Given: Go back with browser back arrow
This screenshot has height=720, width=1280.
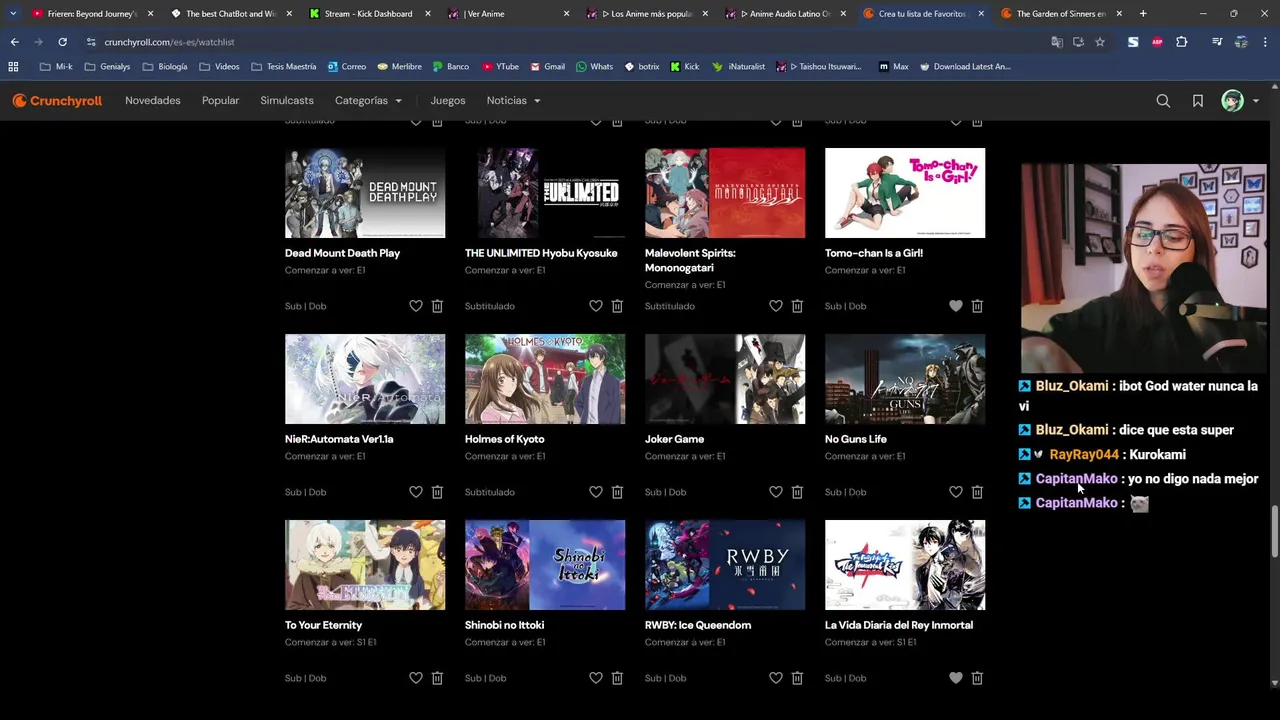Looking at the screenshot, I should (14, 42).
